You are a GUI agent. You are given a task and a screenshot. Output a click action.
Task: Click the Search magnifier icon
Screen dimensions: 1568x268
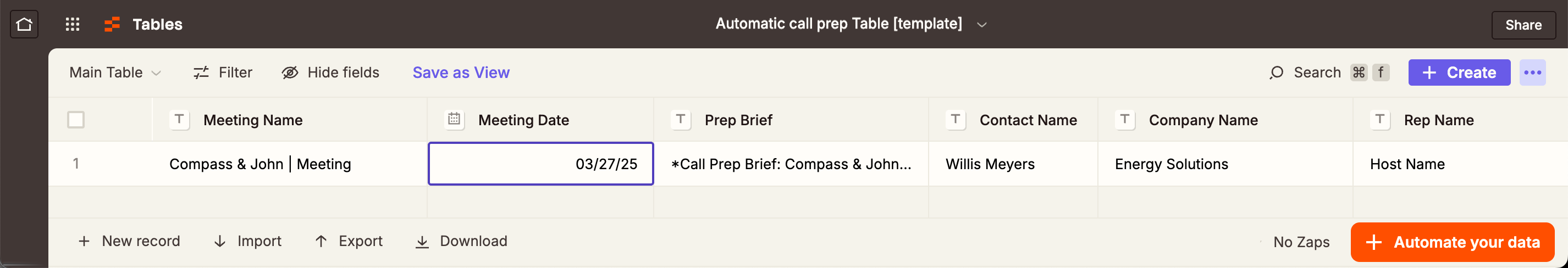click(1277, 73)
